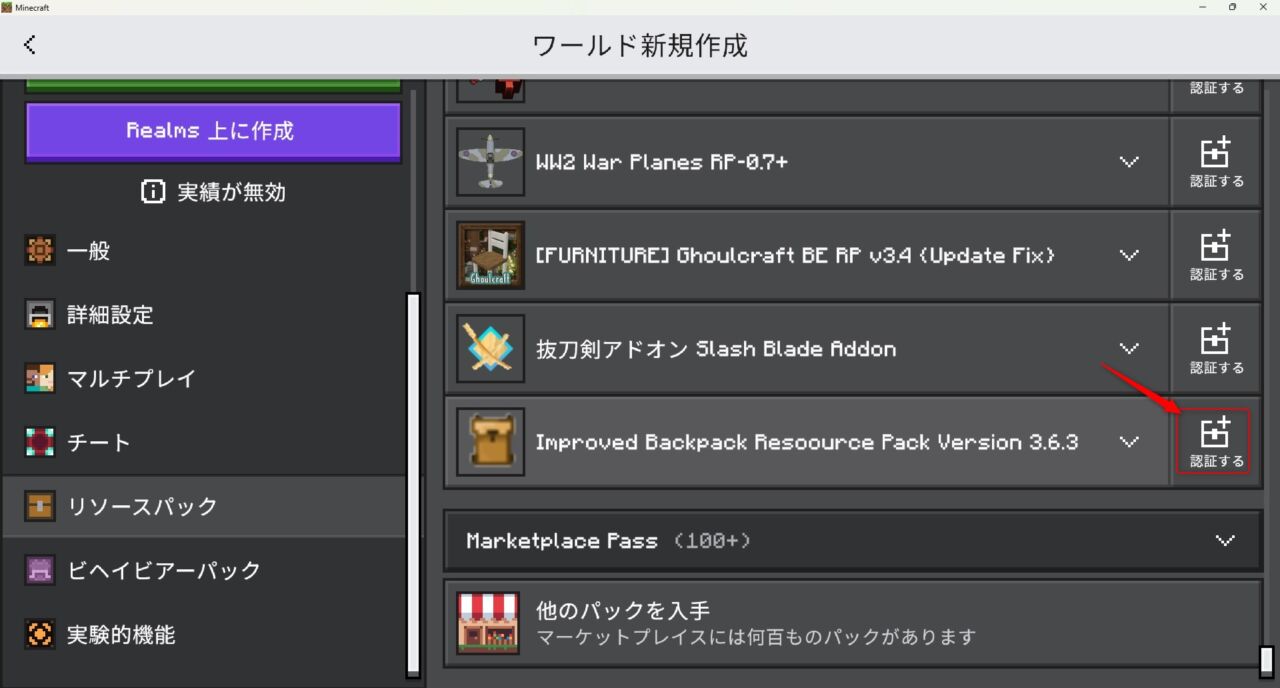Viewport: 1280px width, 688px height.
Task: Click the ビヘイビアーパック purple icon
Action: pyautogui.click(x=40, y=570)
